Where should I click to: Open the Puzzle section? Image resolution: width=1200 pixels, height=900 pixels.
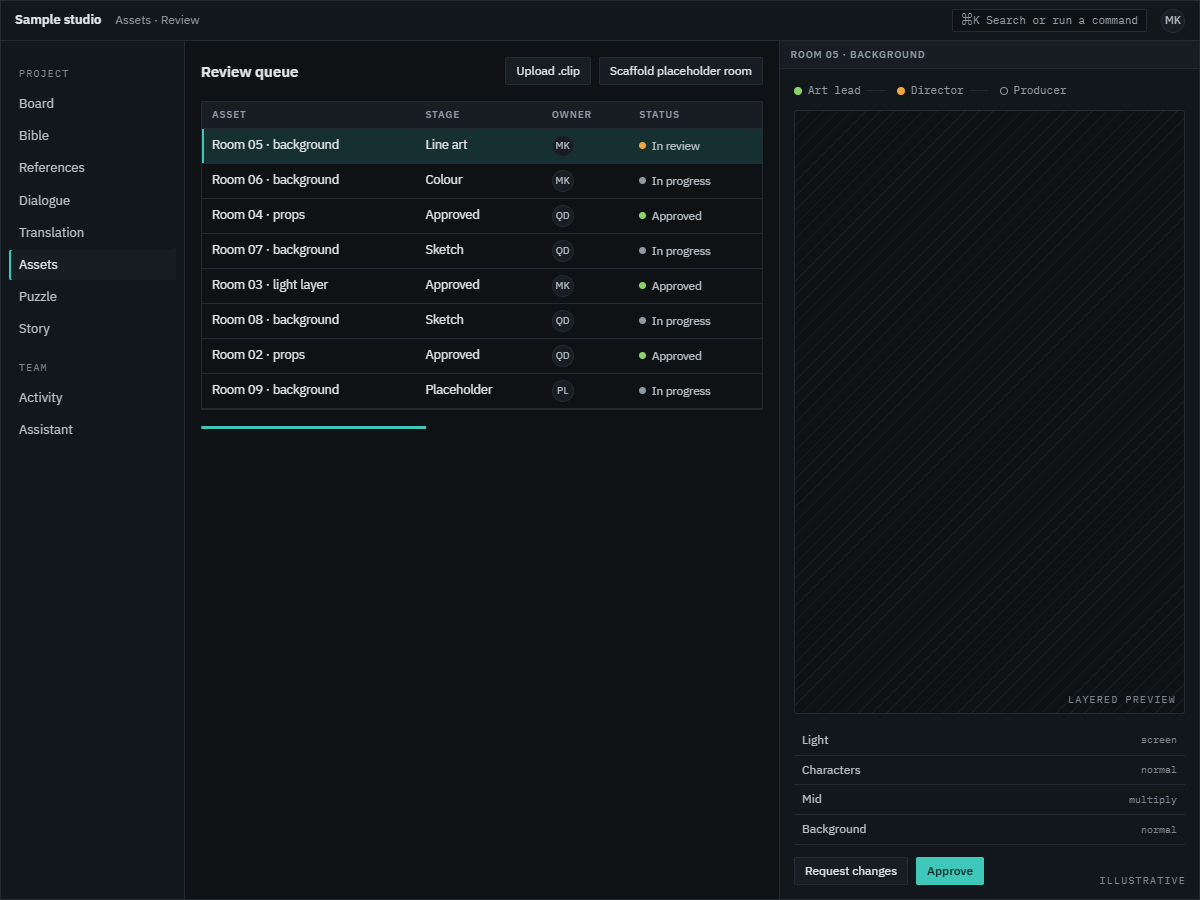coord(93,296)
